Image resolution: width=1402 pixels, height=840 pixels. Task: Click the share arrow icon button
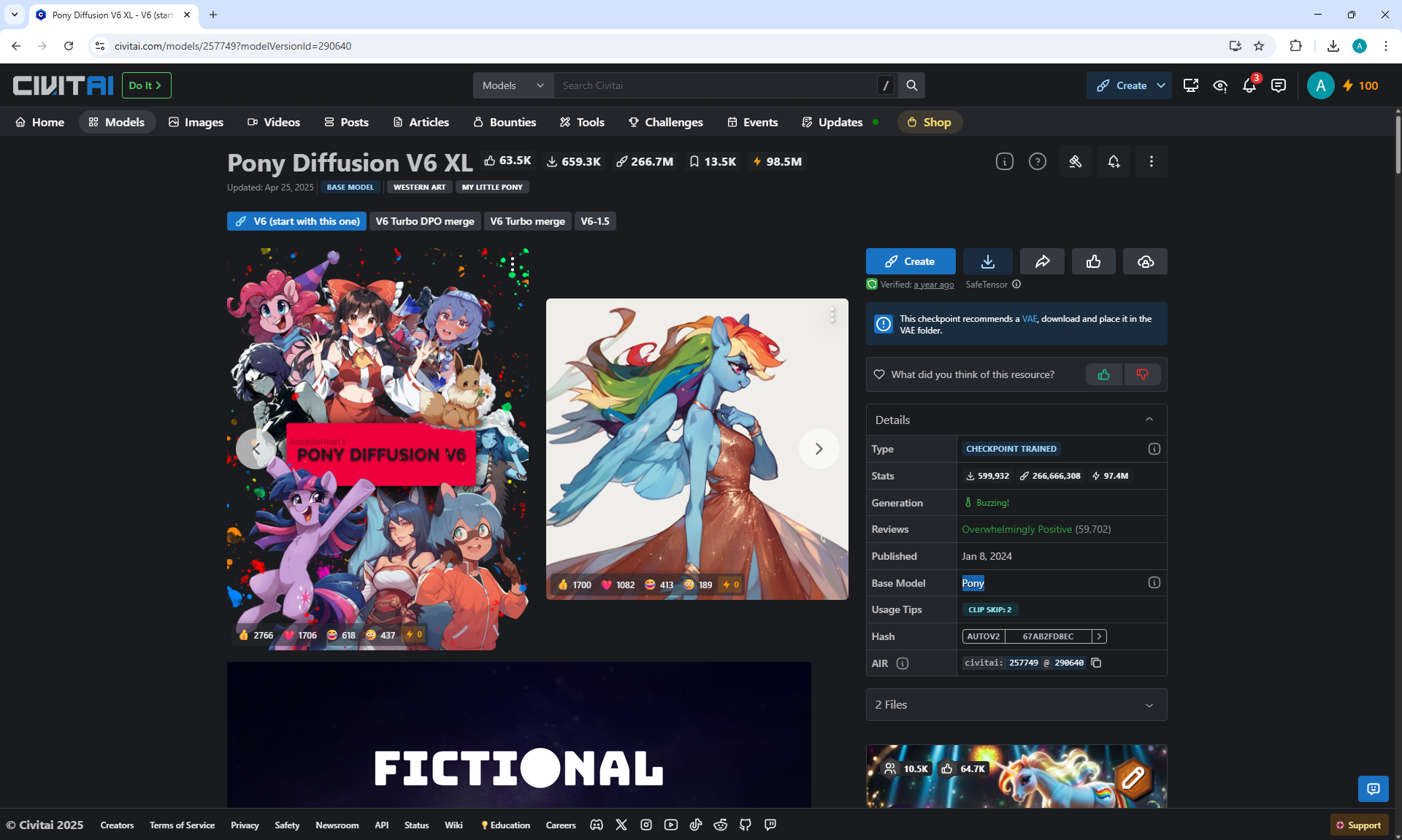click(x=1042, y=261)
